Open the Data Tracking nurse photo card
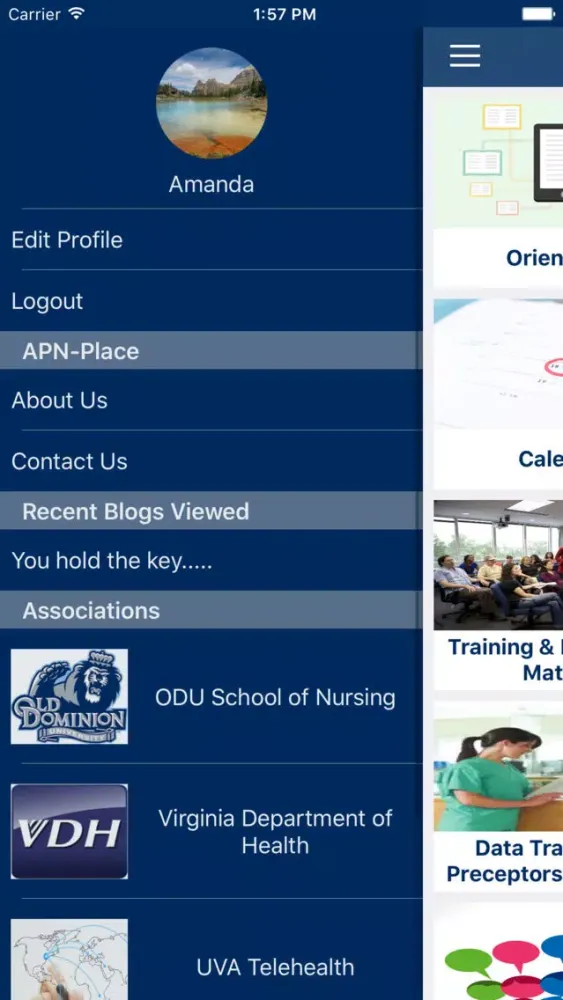 [498, 766]
